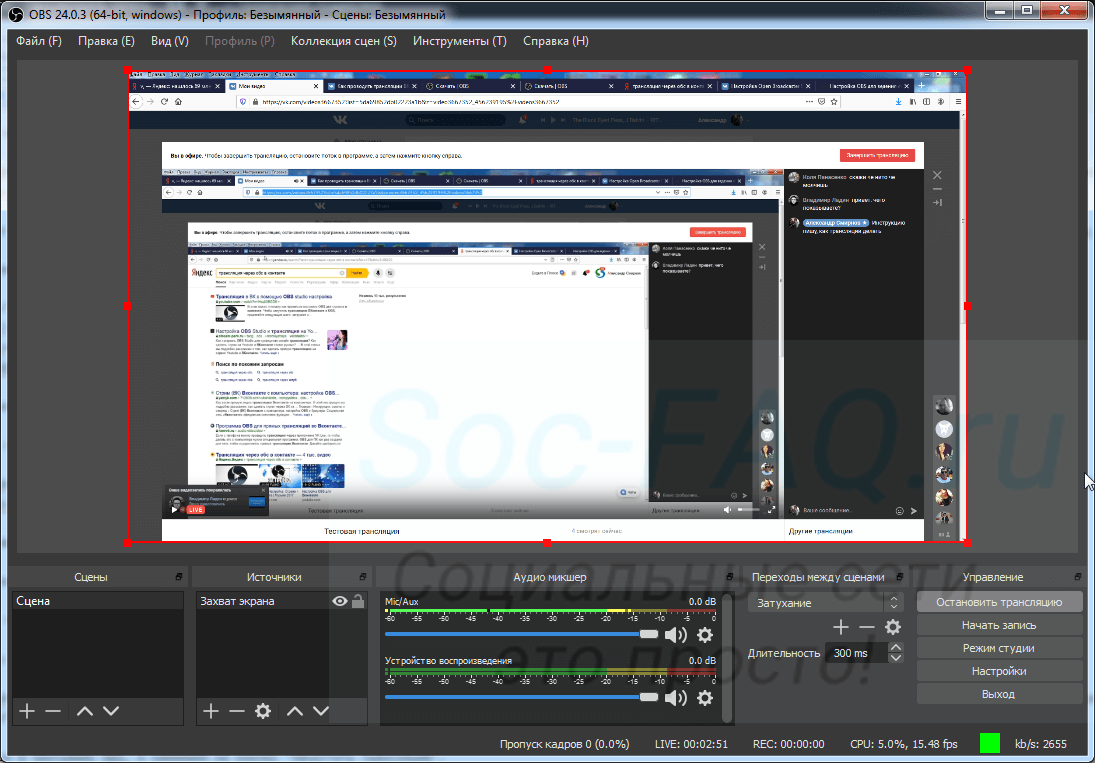The width and height of the screenshot is (1095, 763).
Task: Click the CPU: 5.0%, 15.48 fps status
Action: click(x=904, y=744)
